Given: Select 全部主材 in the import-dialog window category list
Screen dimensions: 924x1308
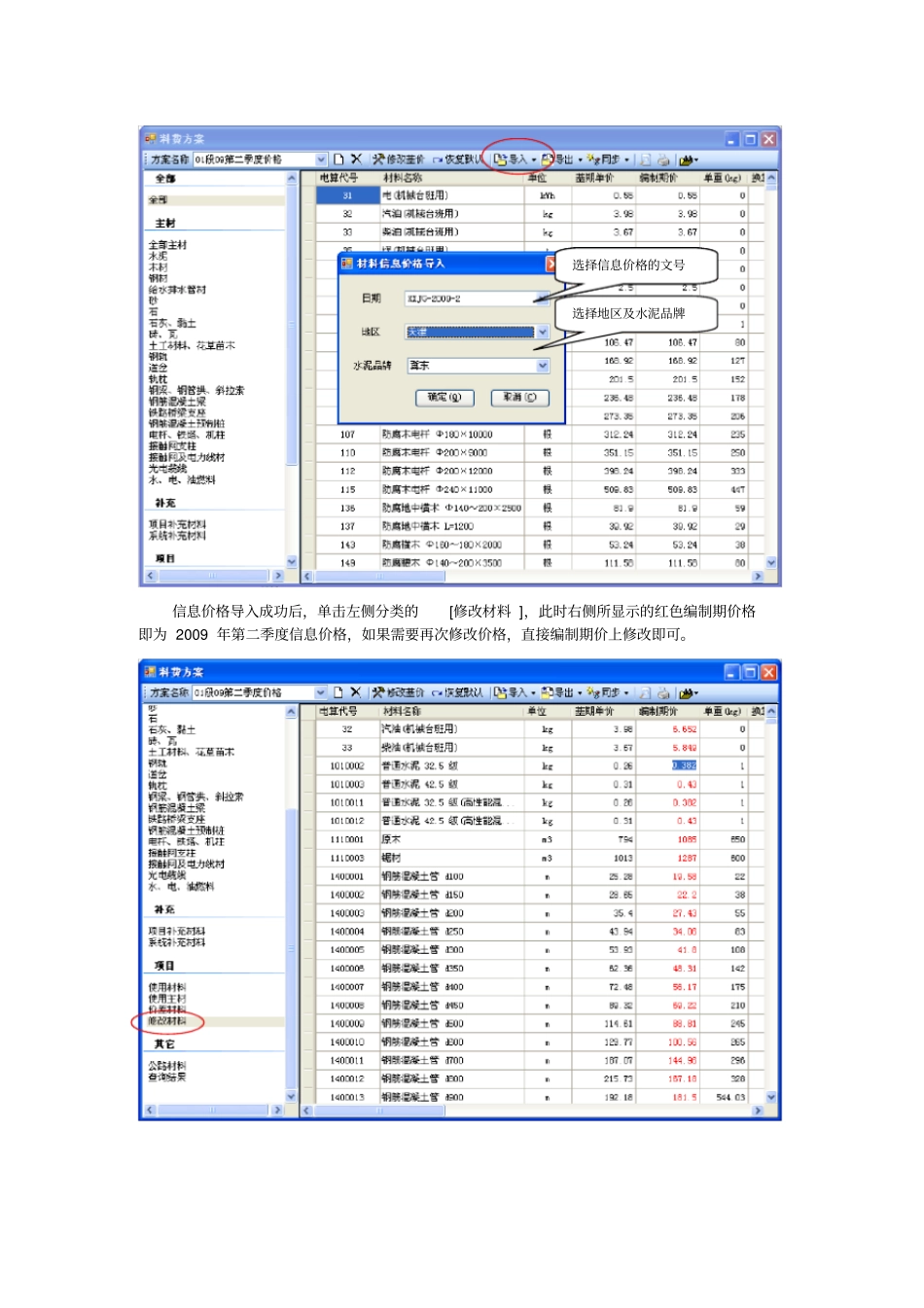Looking at the screenshot, I should (x=167, y=245).
